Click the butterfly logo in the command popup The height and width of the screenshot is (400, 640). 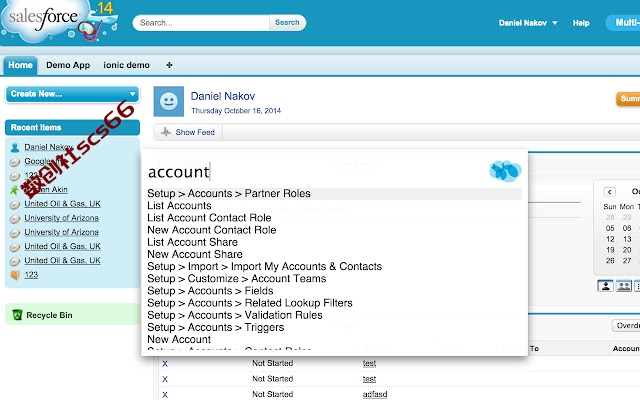coord(505,171)
